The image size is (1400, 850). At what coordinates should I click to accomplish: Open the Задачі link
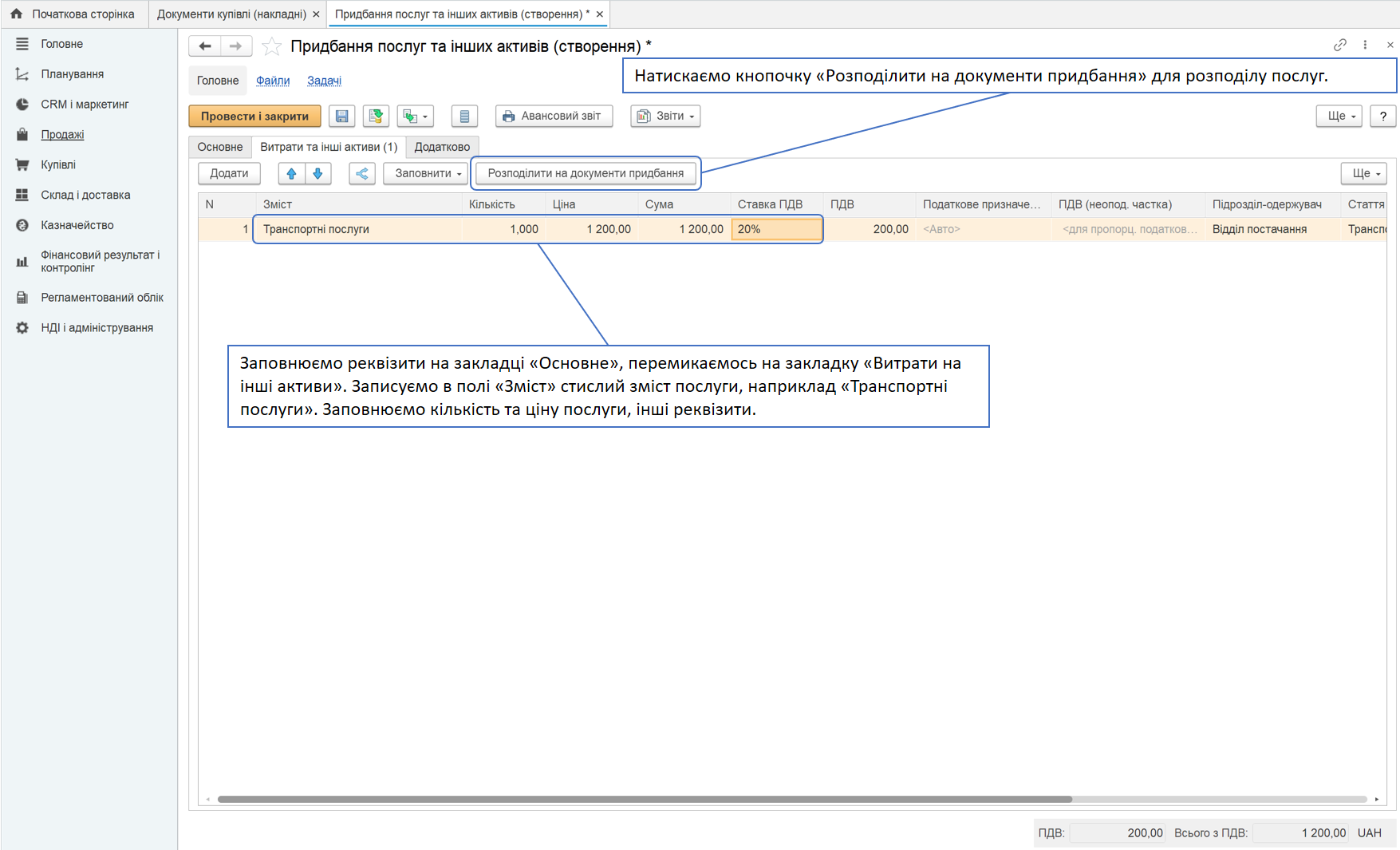(x=324, y=81)
